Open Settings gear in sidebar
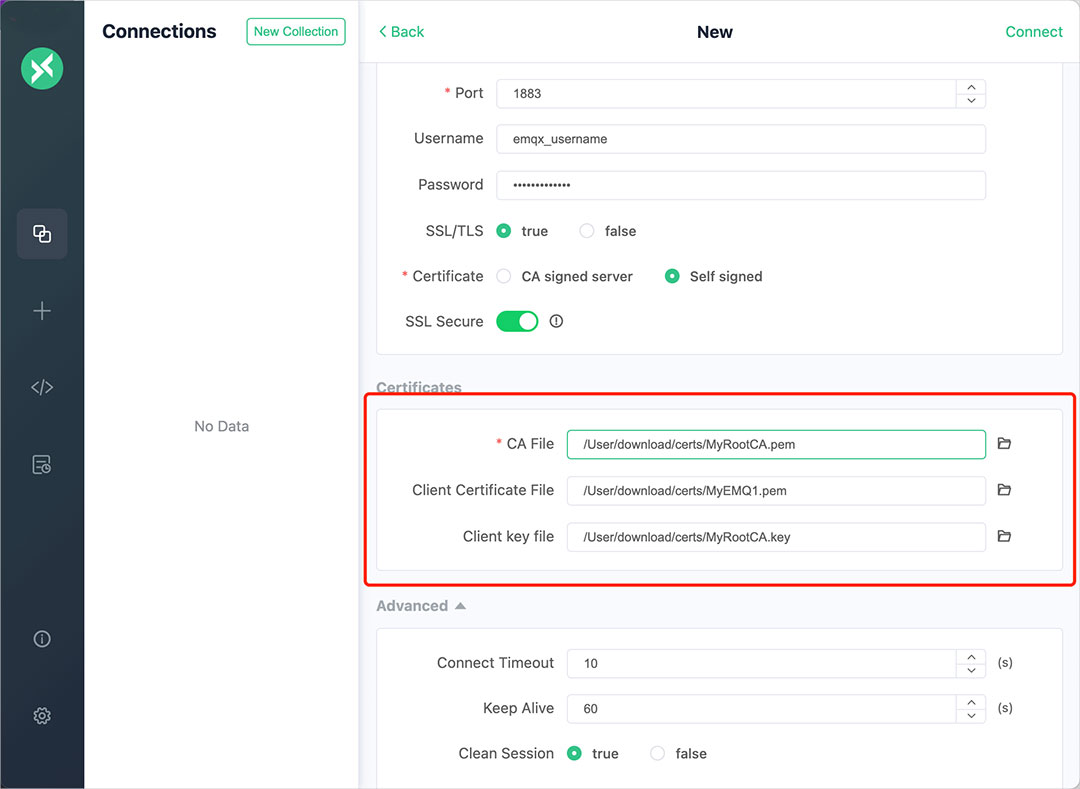 click(42, 716)
